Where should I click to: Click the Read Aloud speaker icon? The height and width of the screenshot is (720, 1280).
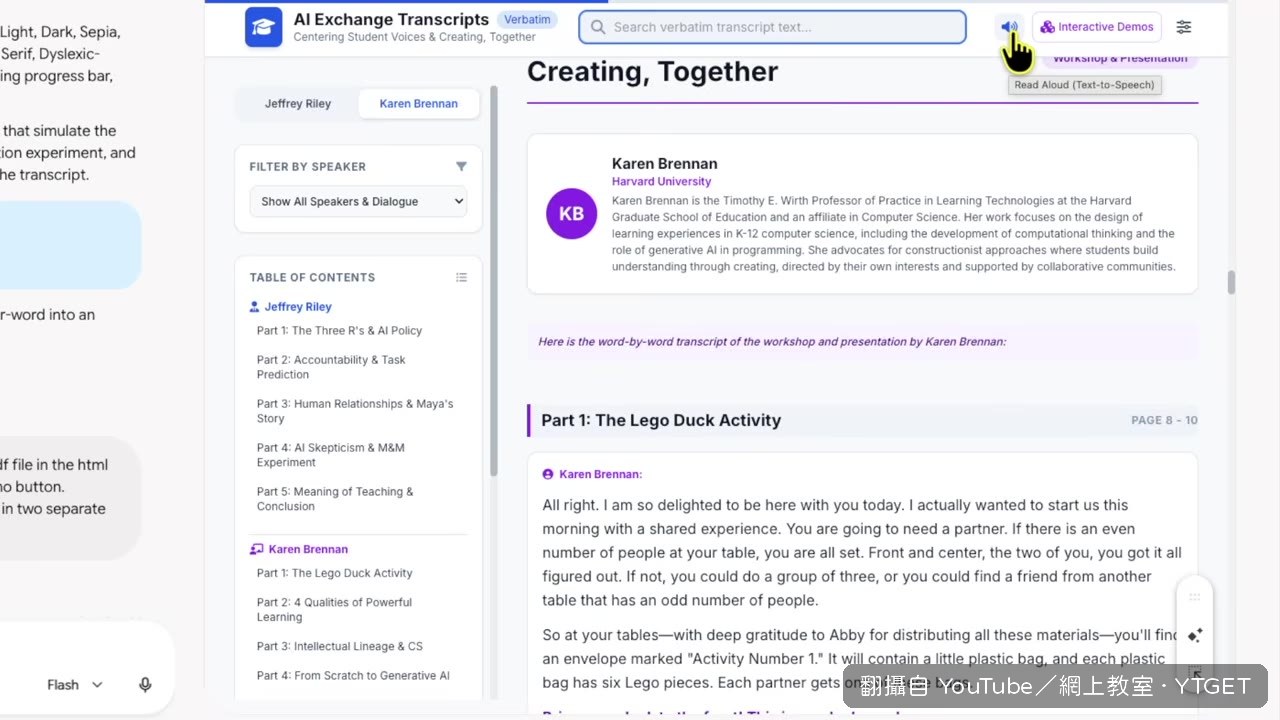[1009, 27]
